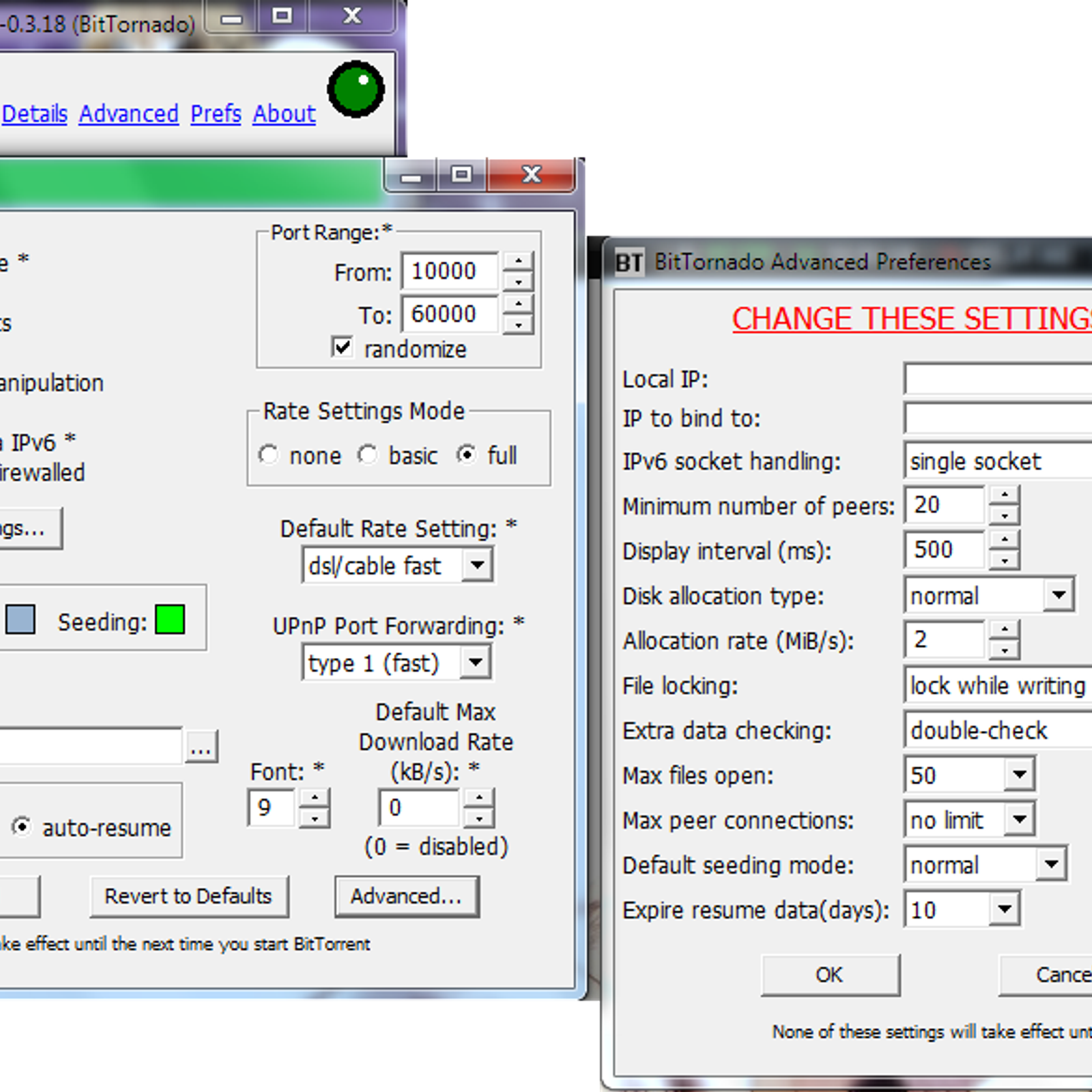This screenshot has width=1092, height=1092.
Task: Increase the Display interval value
Action: 1004,541
